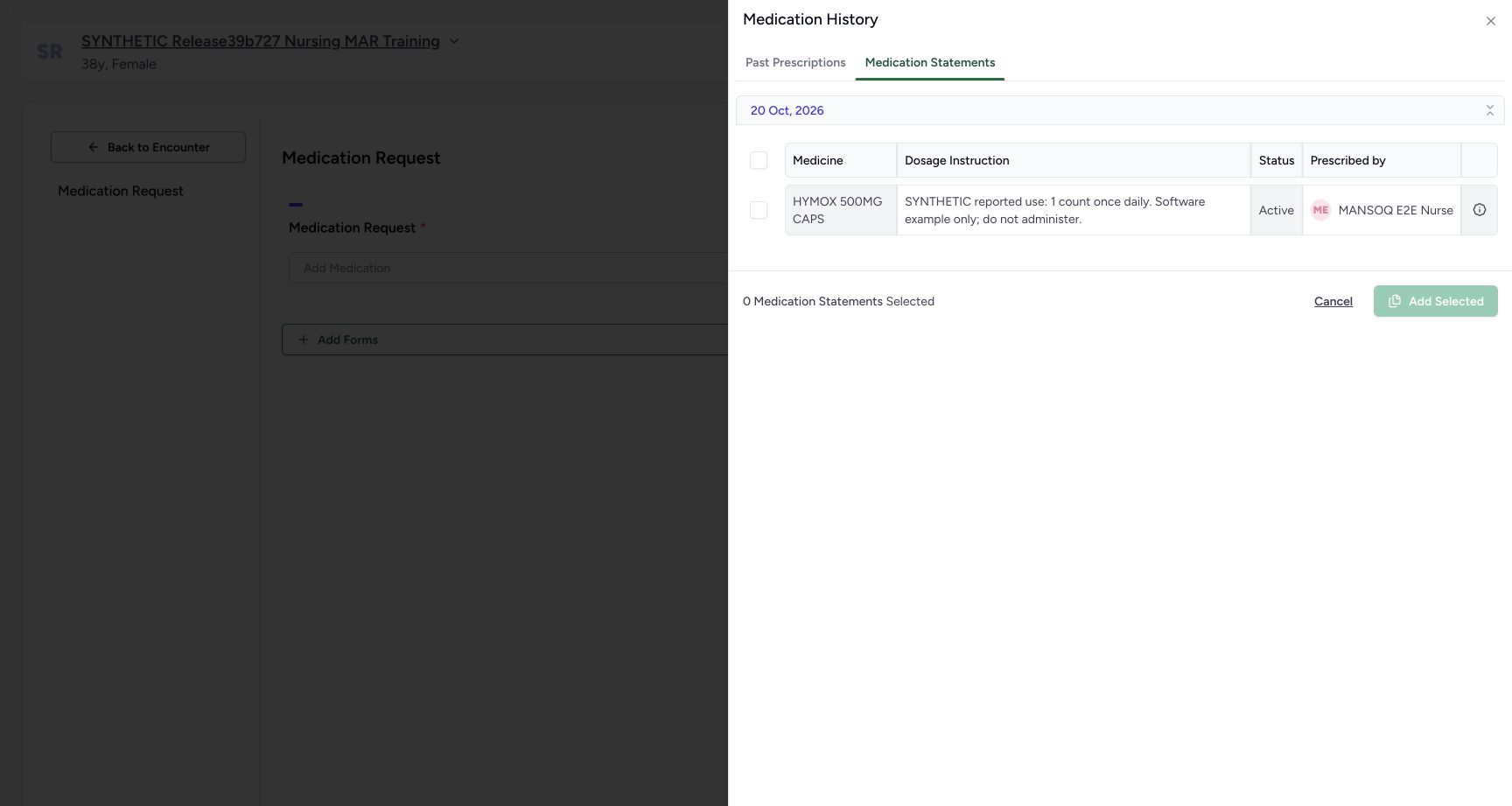Click the Prescribed by column header

[1382, 160]
